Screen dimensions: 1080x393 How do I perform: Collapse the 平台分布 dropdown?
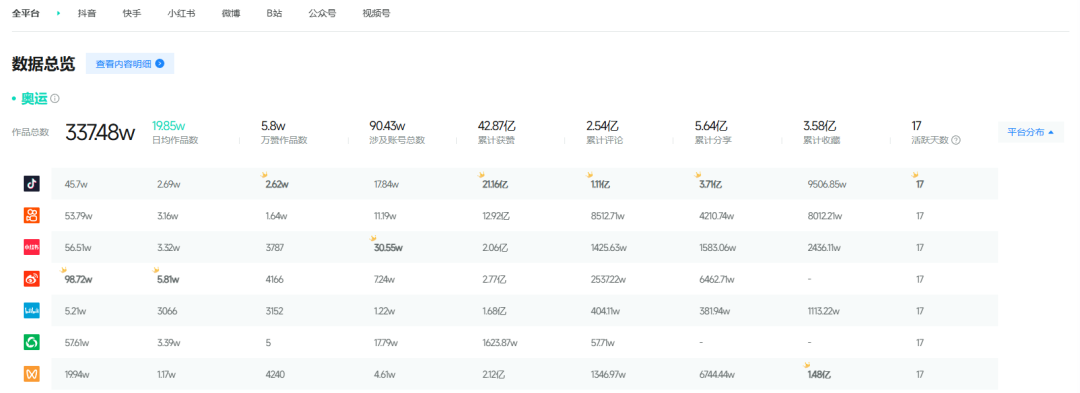click(x=1030, y=132)
